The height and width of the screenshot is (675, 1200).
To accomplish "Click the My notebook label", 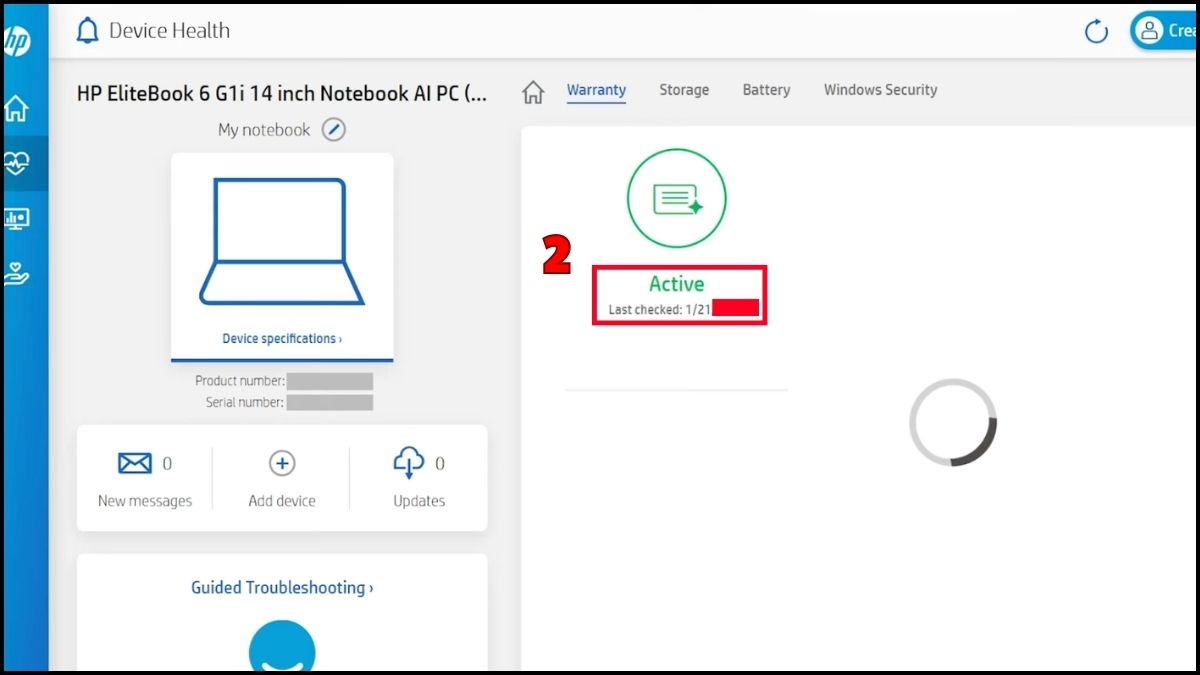I will point(264,130).
